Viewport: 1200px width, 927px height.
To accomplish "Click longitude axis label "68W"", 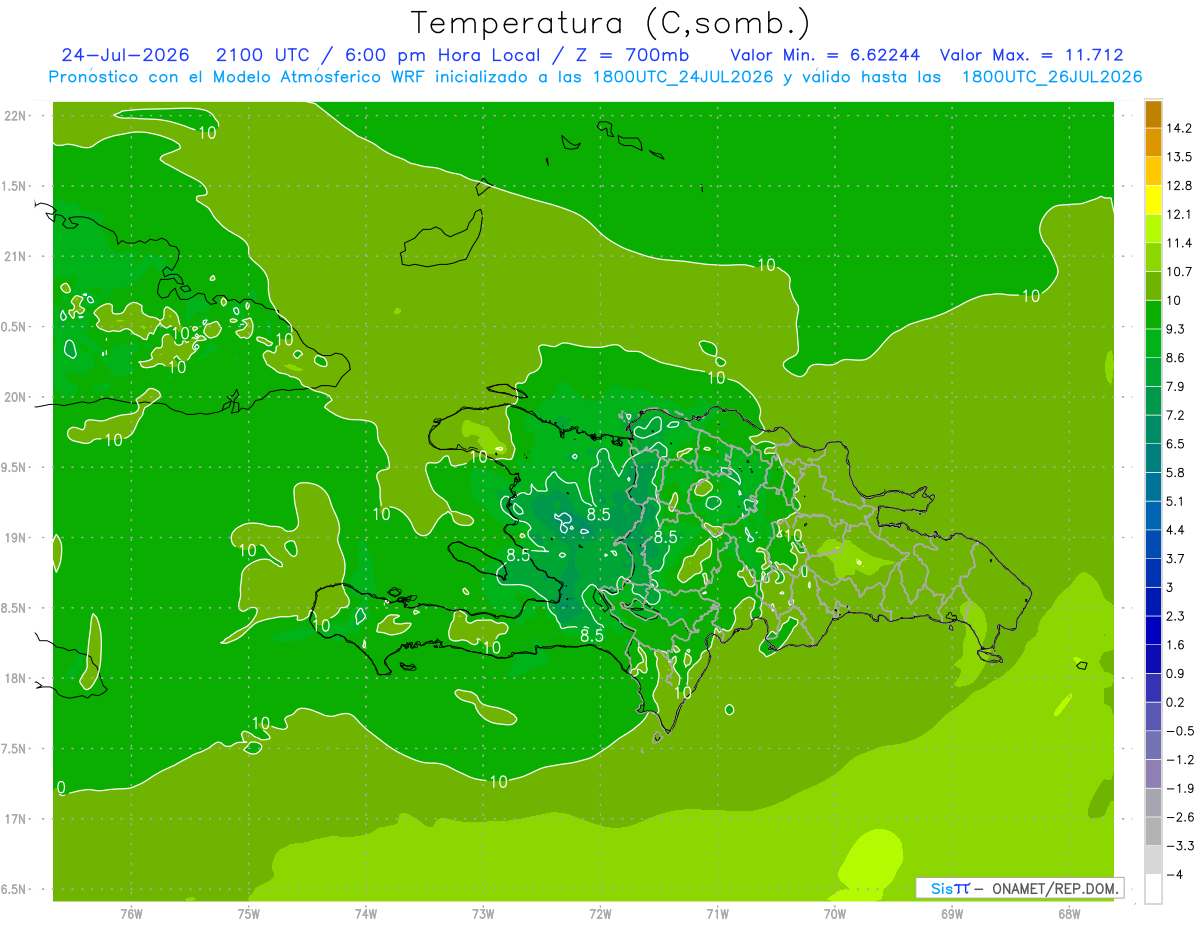I will tap(1068, 913).
